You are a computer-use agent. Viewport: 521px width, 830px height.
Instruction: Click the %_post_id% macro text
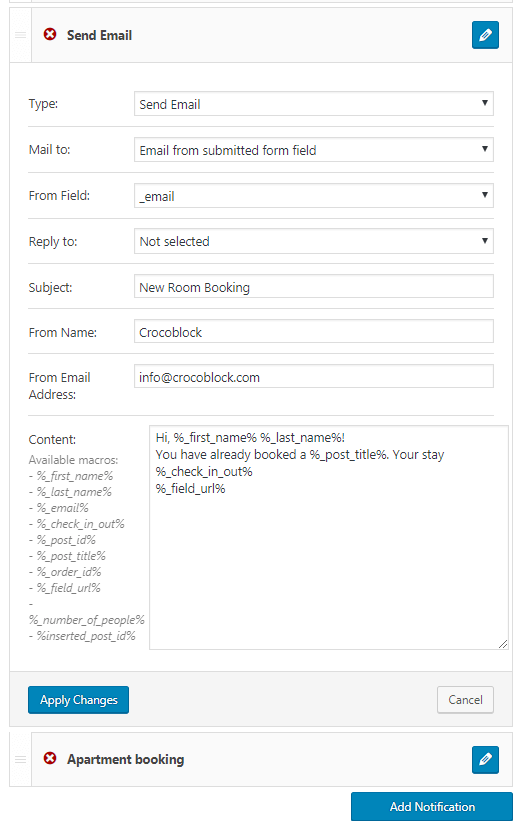point(66,540)
